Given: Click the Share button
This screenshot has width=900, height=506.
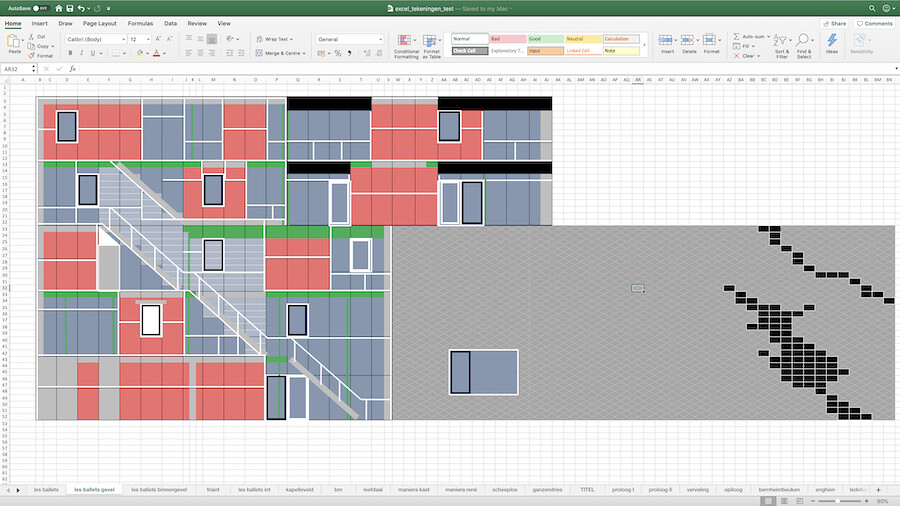Looking at the screenshot, I should pos(834,22).
